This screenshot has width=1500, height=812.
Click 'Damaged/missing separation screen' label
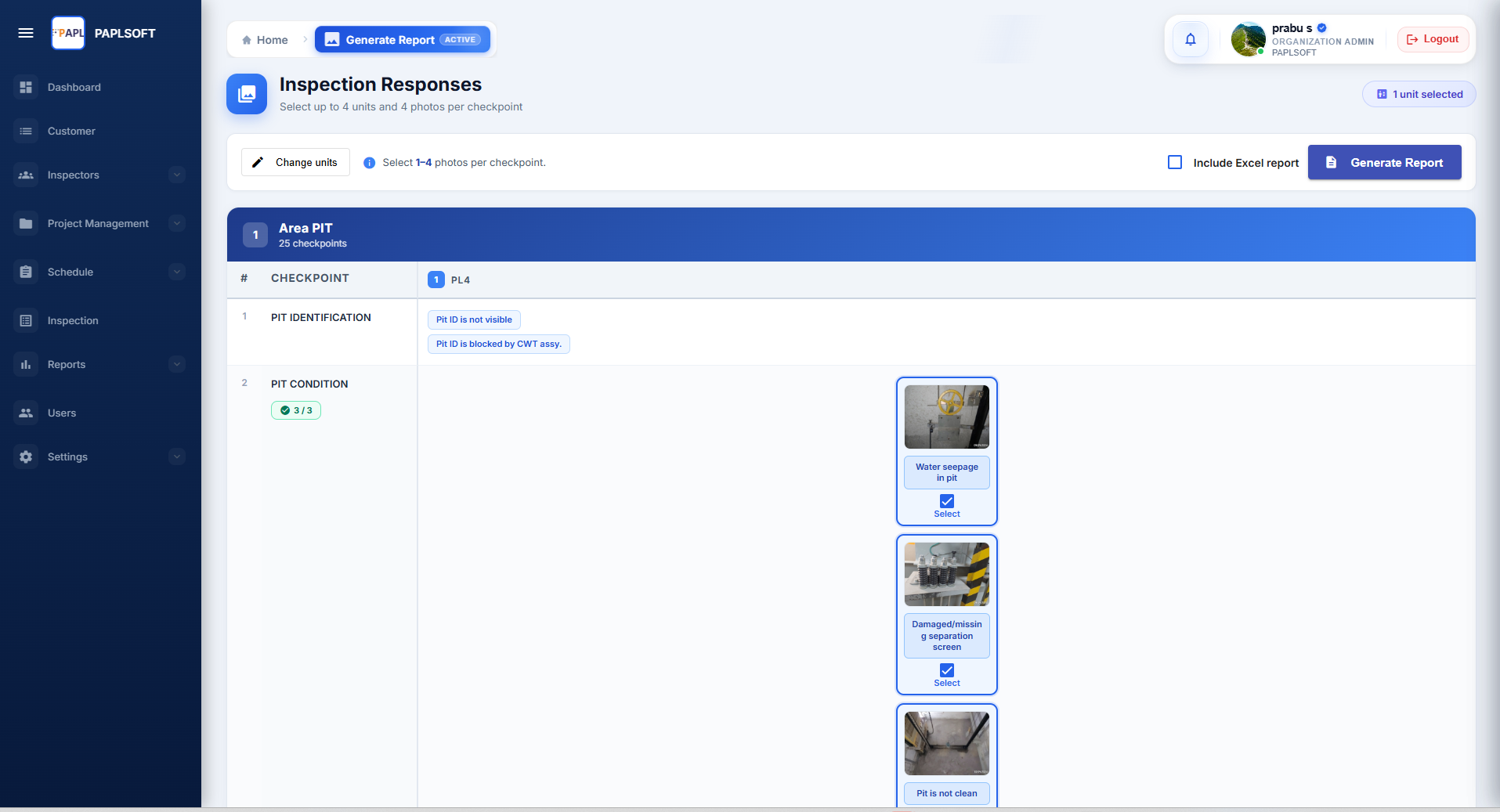point(947,636)
